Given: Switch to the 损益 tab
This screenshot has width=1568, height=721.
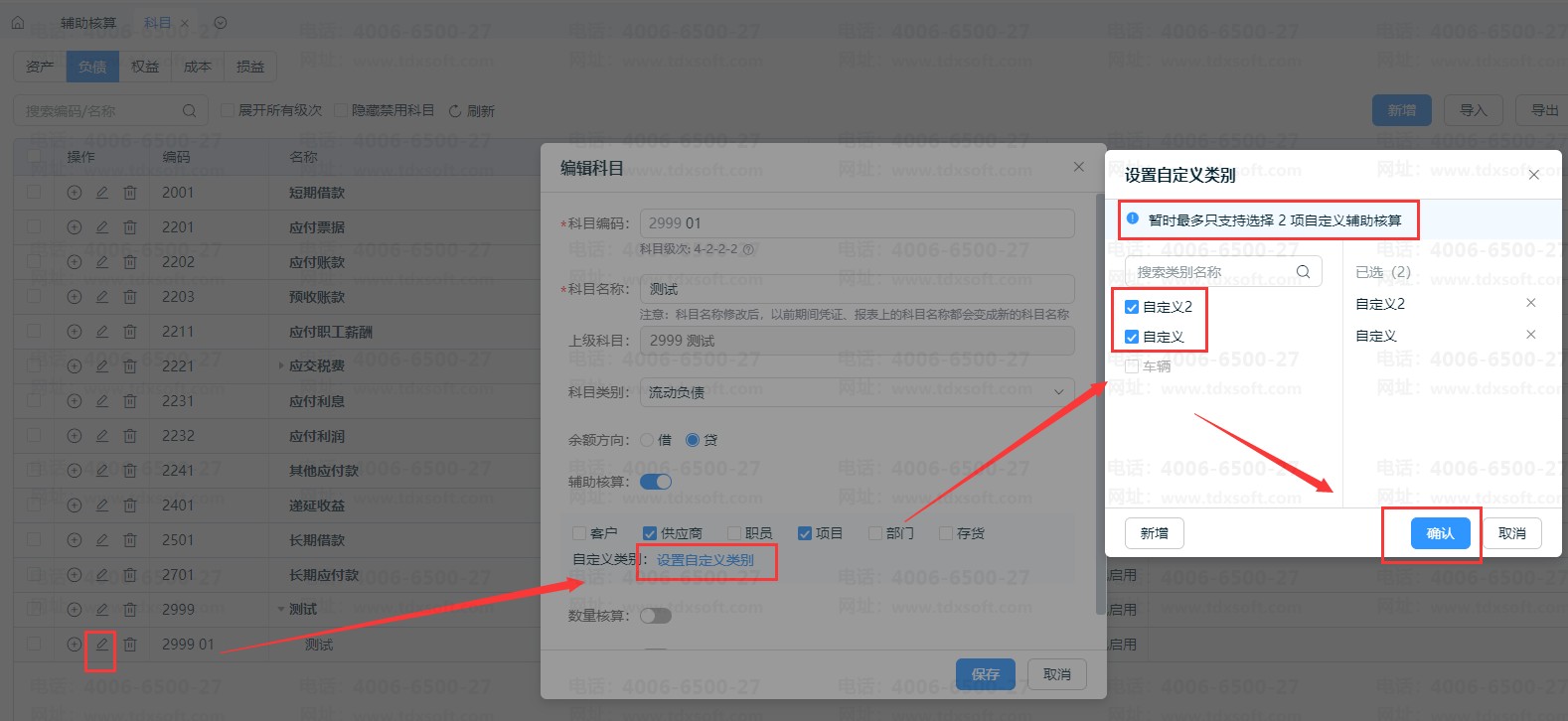Looking at the screenshot, I should pos(250,67).
